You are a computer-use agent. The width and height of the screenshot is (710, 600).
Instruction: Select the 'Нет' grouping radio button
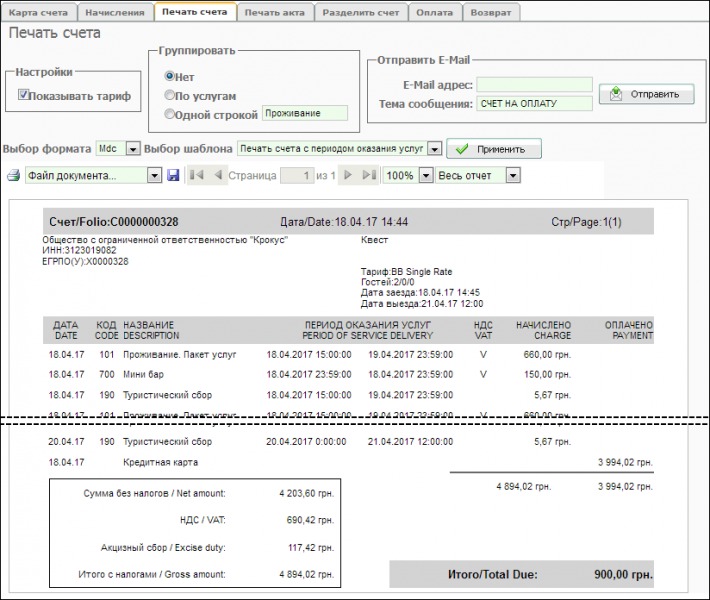click(169, 76)
